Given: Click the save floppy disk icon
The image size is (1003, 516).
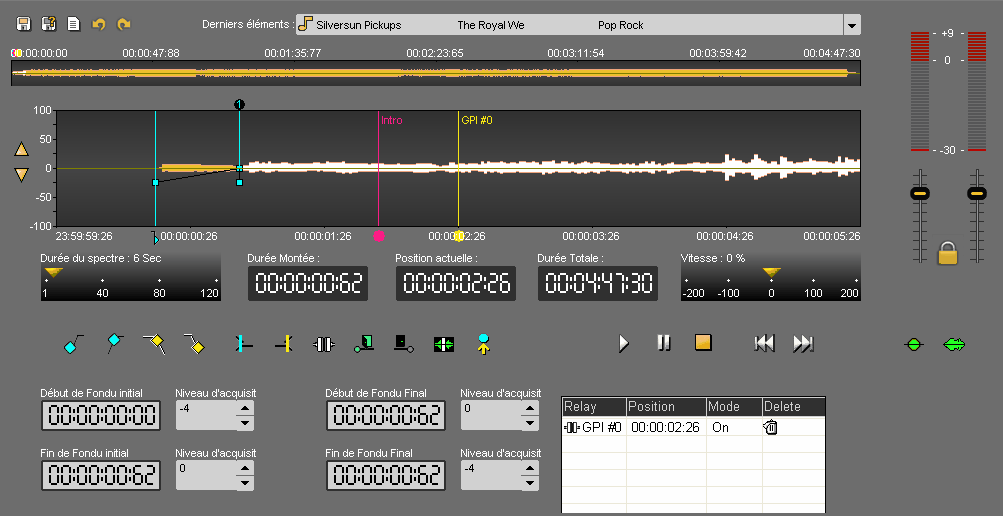Looking at the screenshot, I should coord(23,24).
